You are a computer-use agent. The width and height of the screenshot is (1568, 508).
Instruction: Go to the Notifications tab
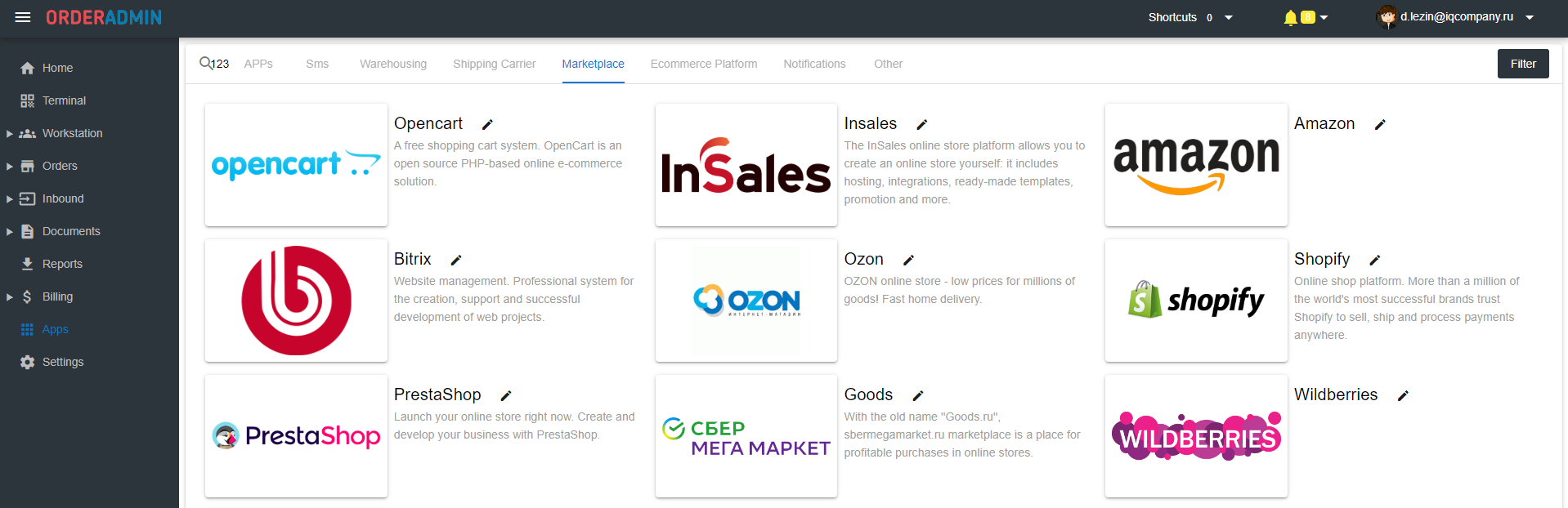814,64
